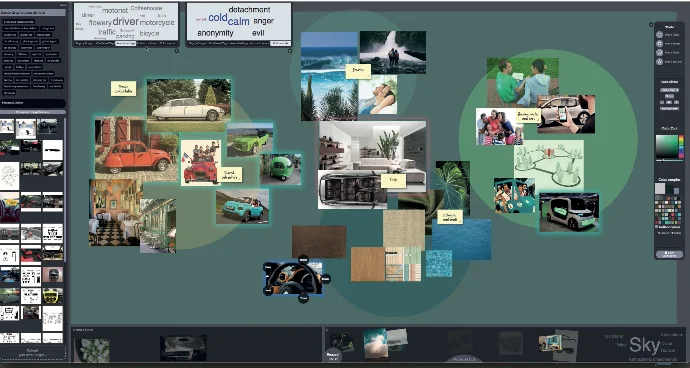The image size is (690, 368).
Task: Open the highlighted tab under the driver word cloud
Action: point(126,44)
